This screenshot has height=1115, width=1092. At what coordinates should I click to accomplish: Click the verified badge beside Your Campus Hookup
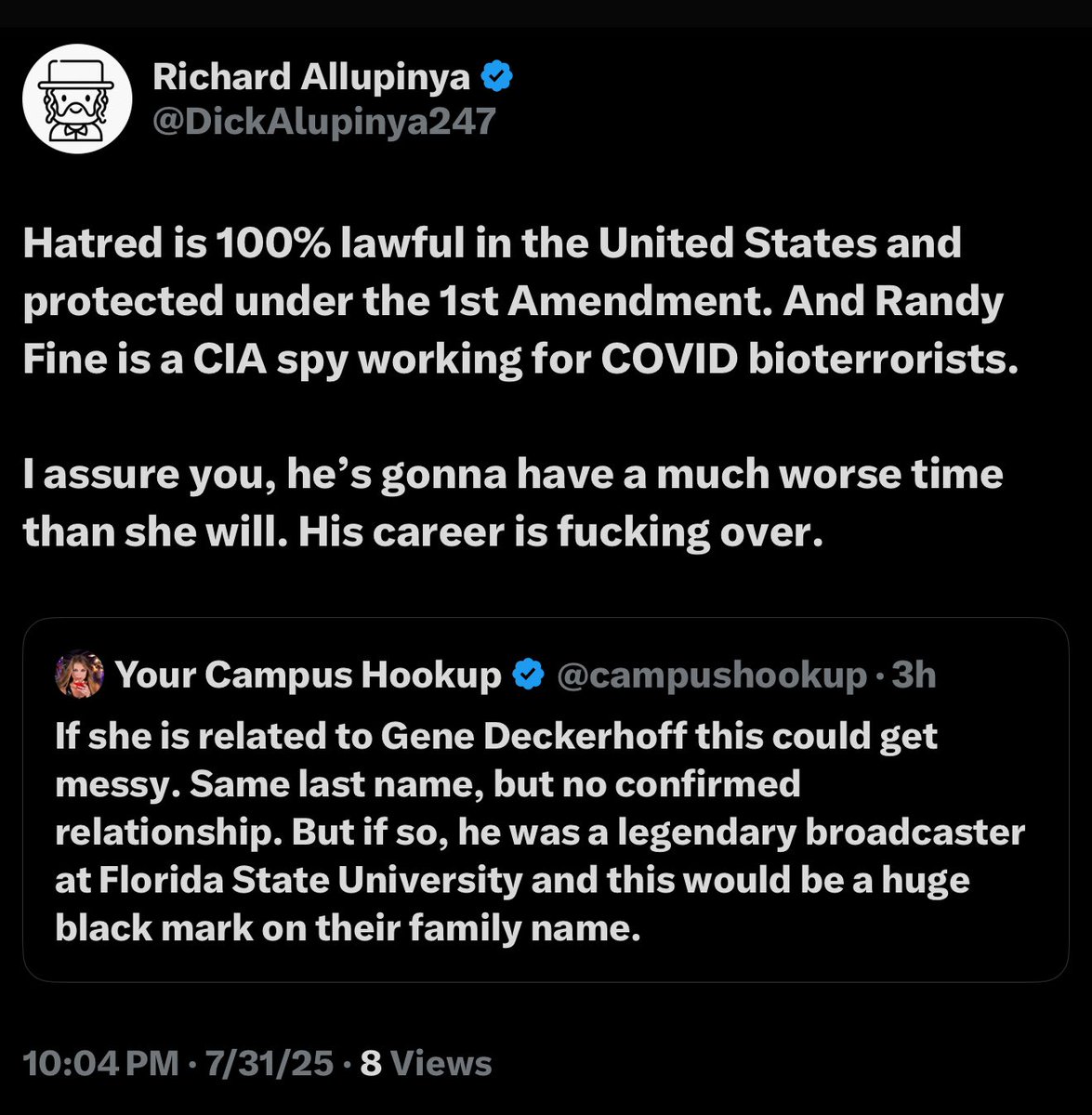pyautogui.click(x=528, y=675)
